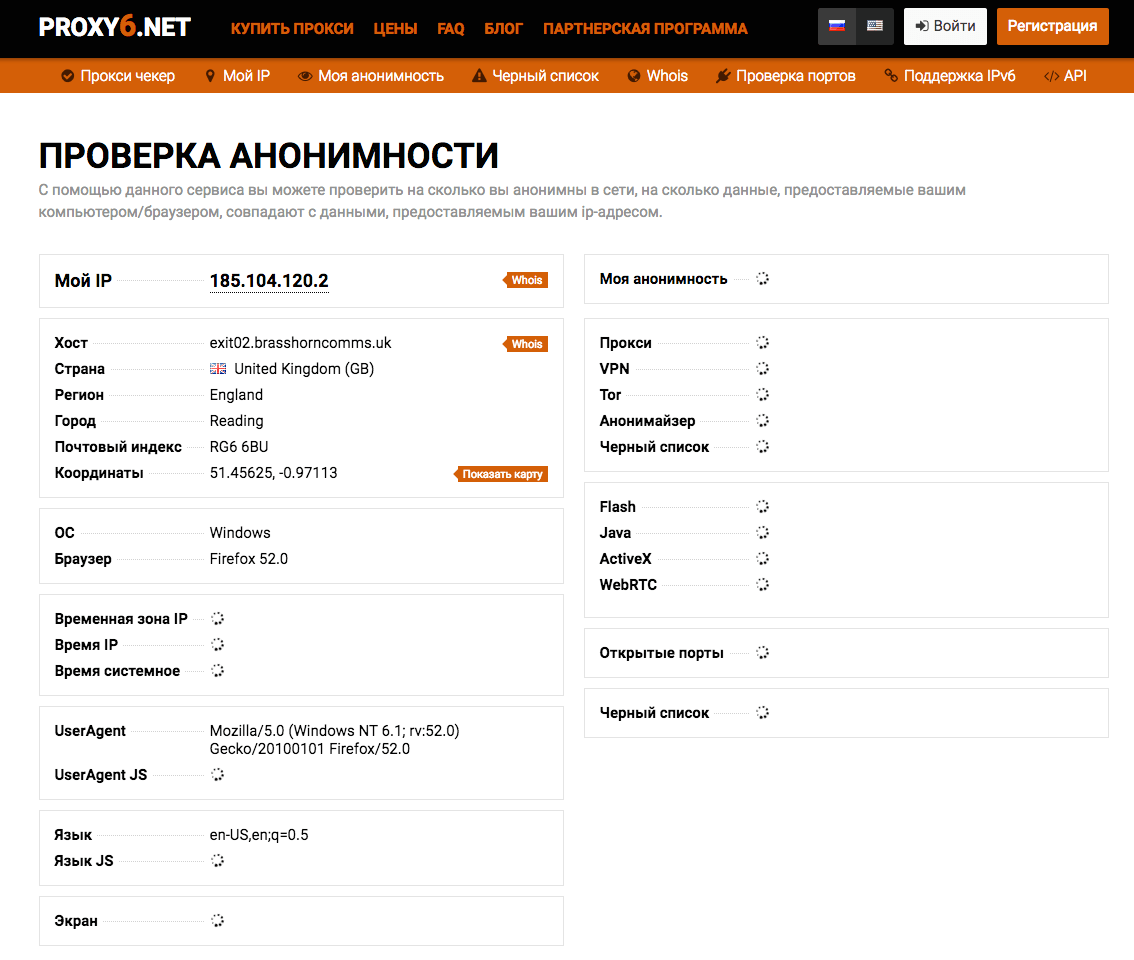Image resolution: width=1134 pixels, height=960 pixels.
Task: Click the Мой IP location pin icon
Action: (x=210, y=76)
